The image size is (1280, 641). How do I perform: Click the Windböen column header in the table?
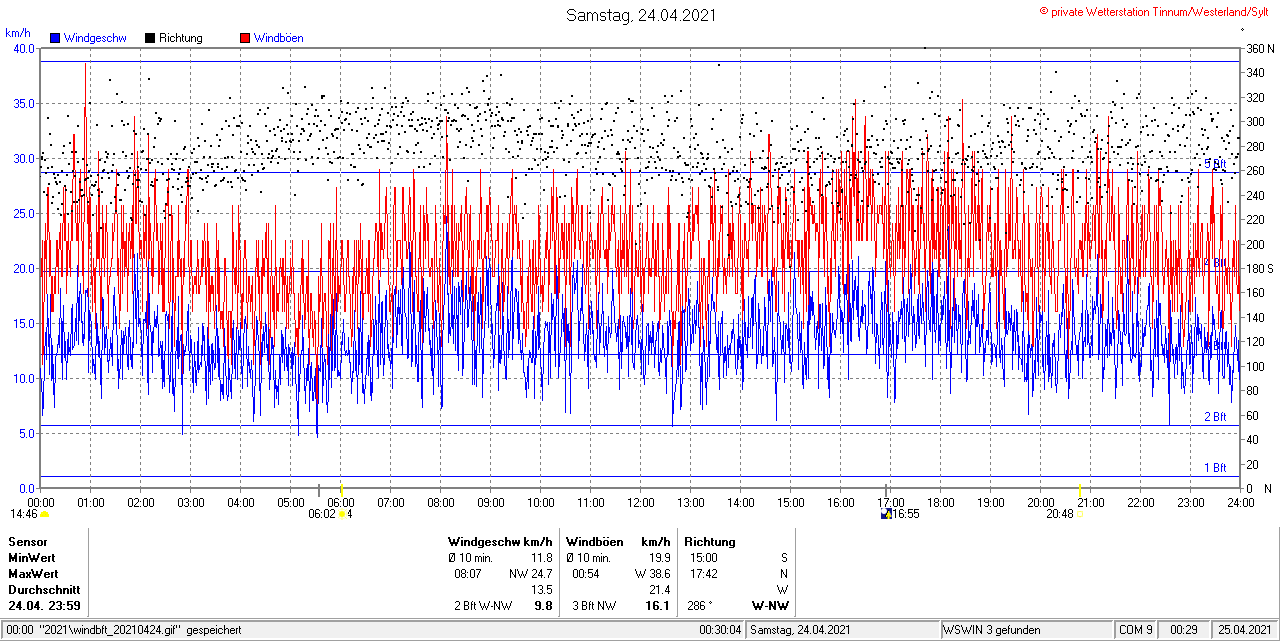tap(594, 542)
